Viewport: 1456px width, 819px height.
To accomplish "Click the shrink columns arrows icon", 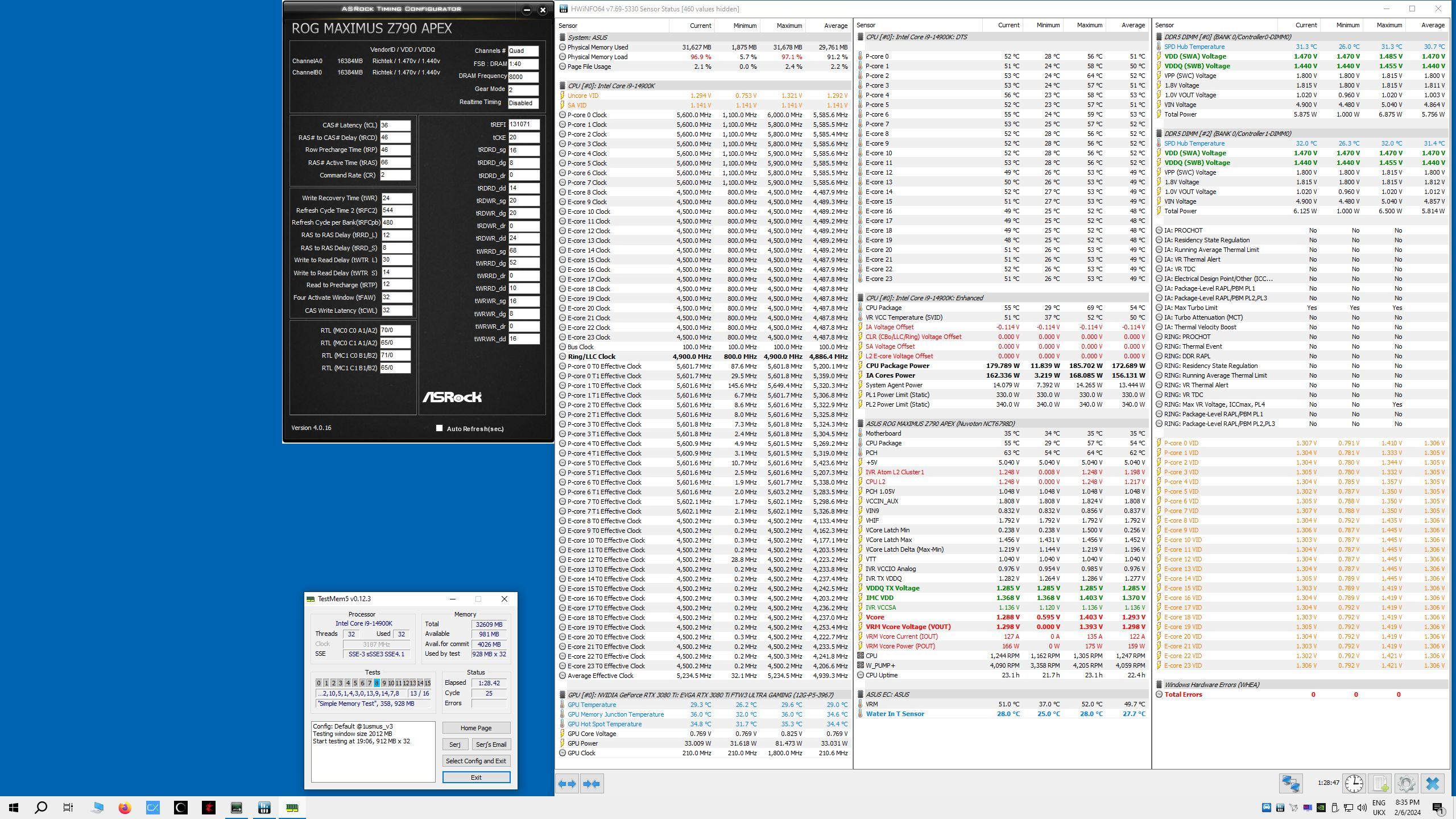I will tap(591, 783).
